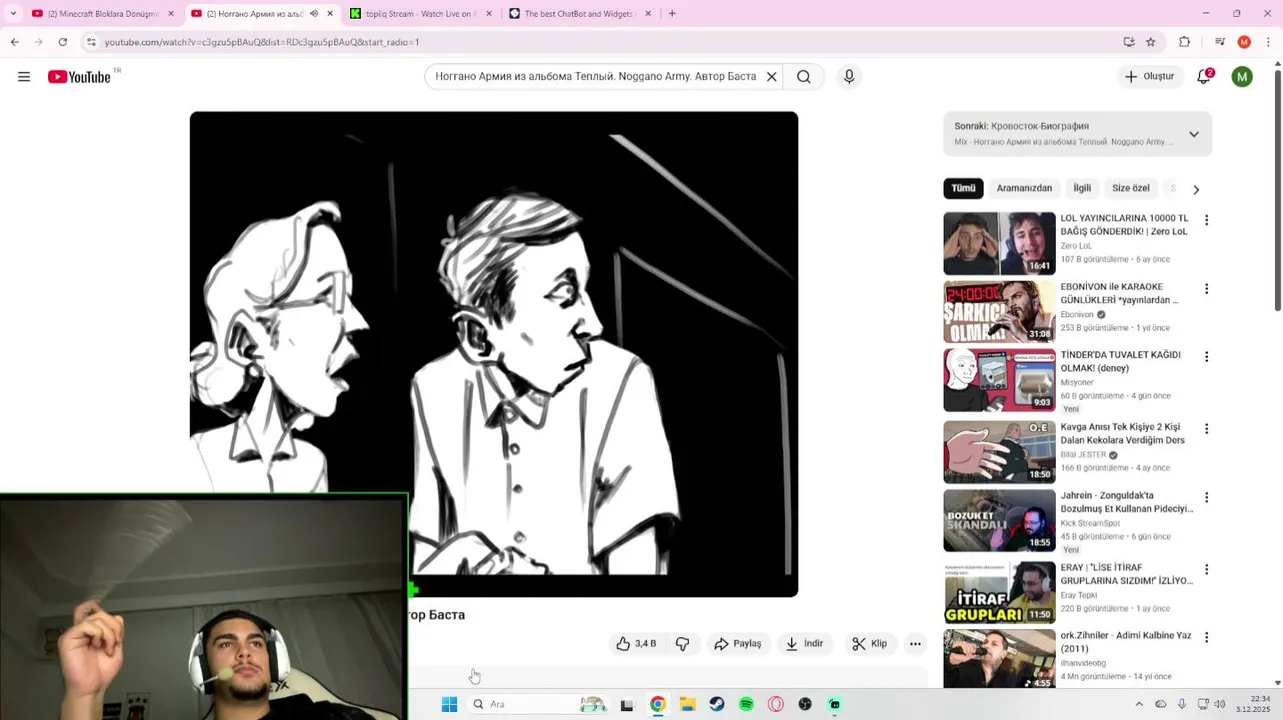Open the account avatar menu

[1242, 77]
